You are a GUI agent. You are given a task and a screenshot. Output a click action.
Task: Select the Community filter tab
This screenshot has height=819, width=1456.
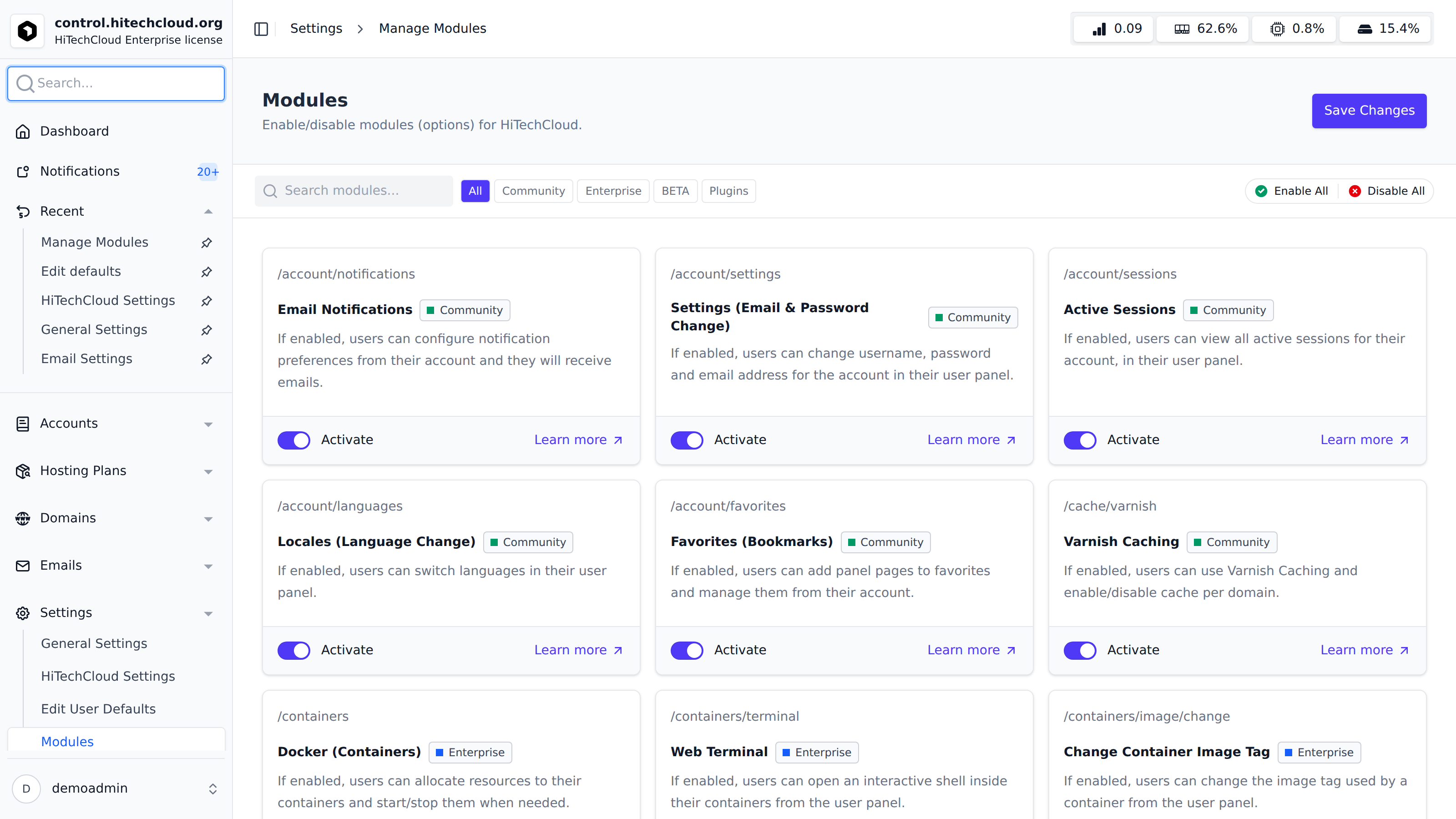(x=533, y=191)
